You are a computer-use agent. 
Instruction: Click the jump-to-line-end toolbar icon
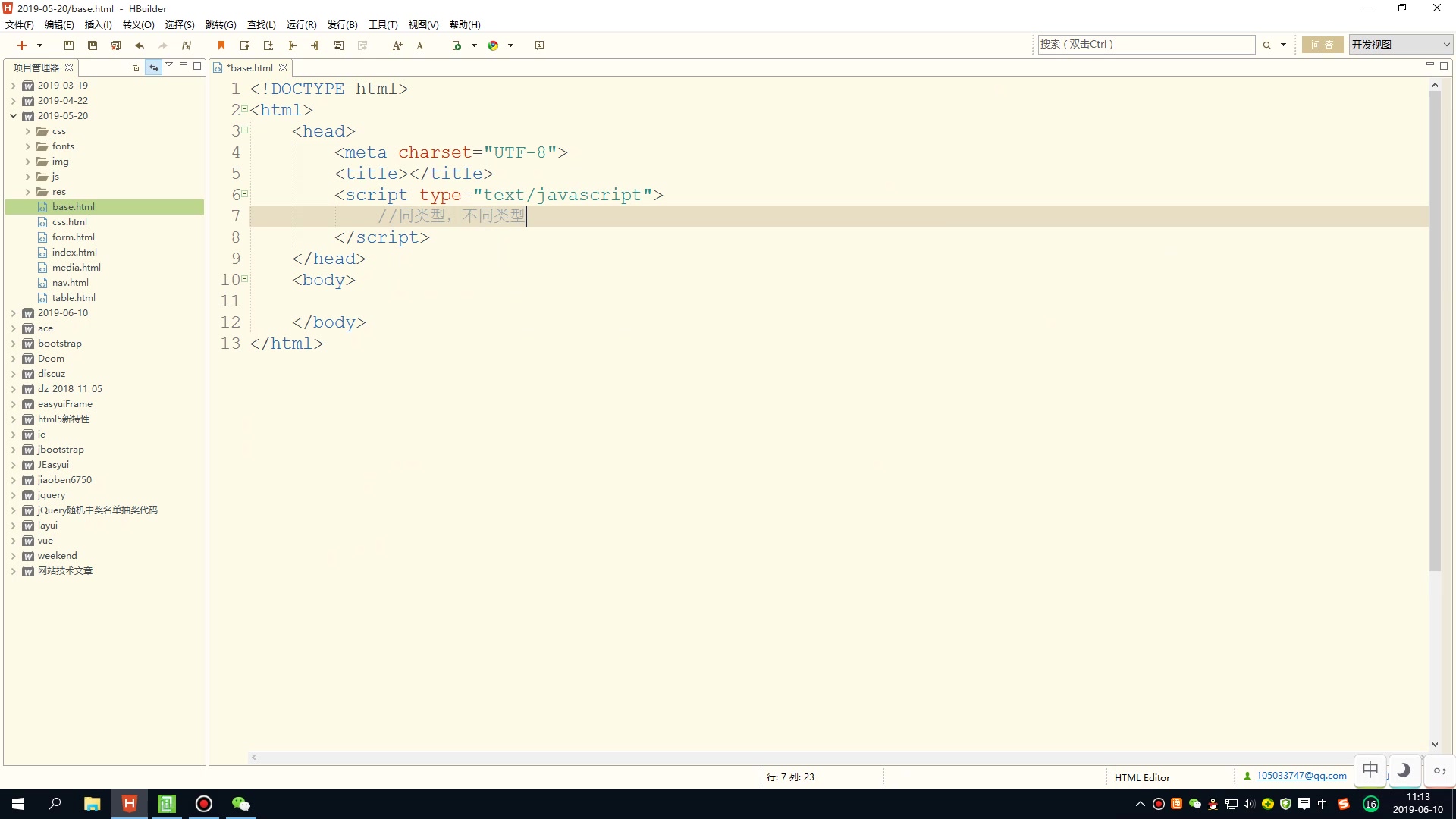point(315,45)
